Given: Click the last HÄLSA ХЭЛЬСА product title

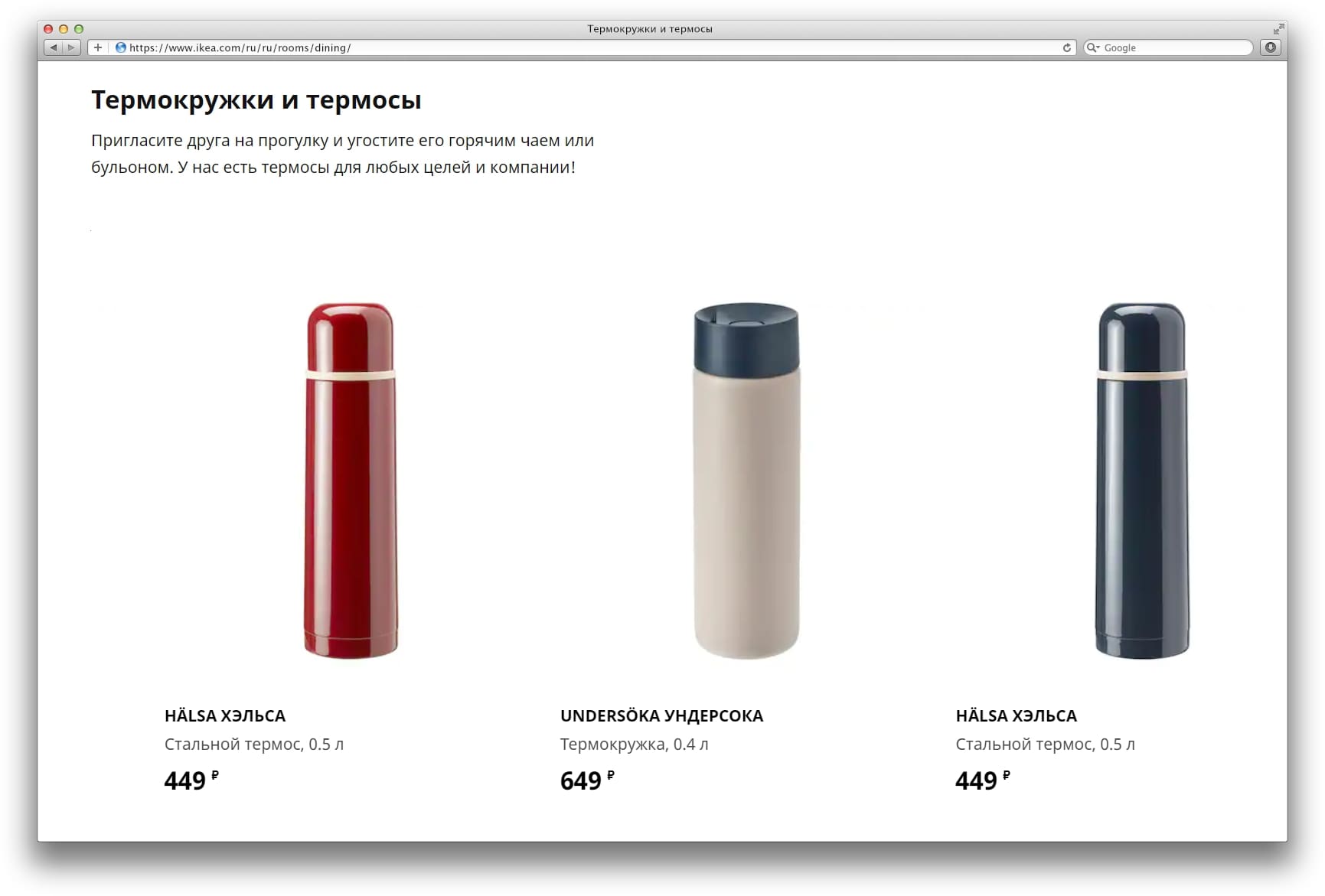Looking at the screenshot, I should coord(1016,715).
